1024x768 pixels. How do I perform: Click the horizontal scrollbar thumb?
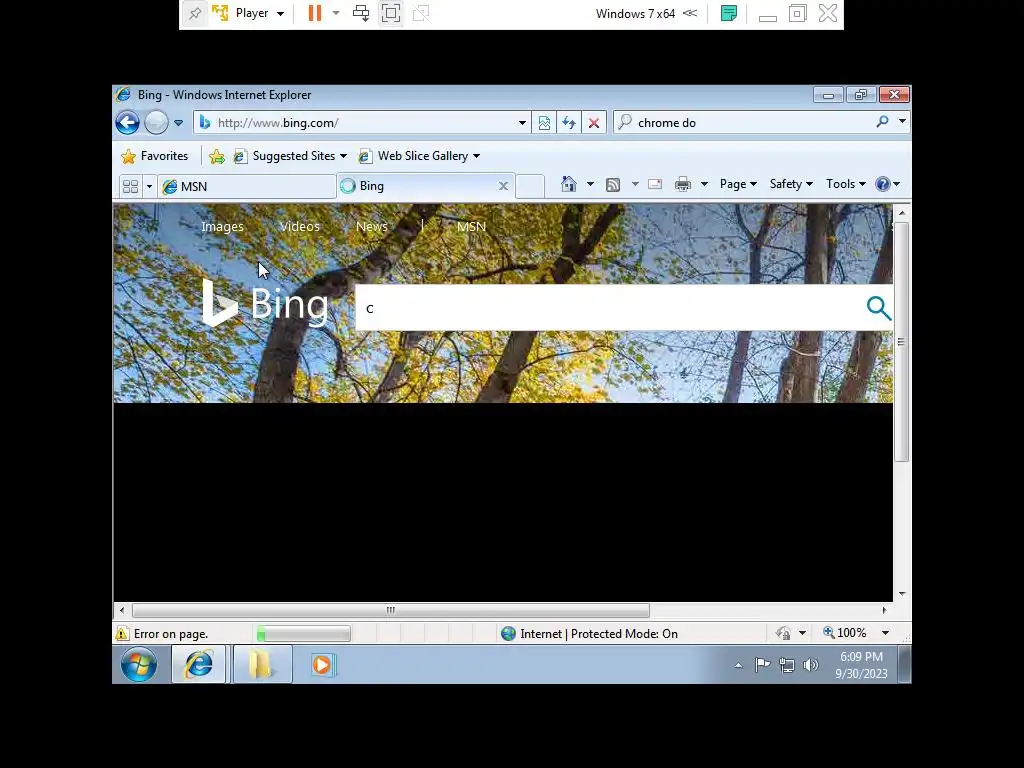tap(391, 610)
